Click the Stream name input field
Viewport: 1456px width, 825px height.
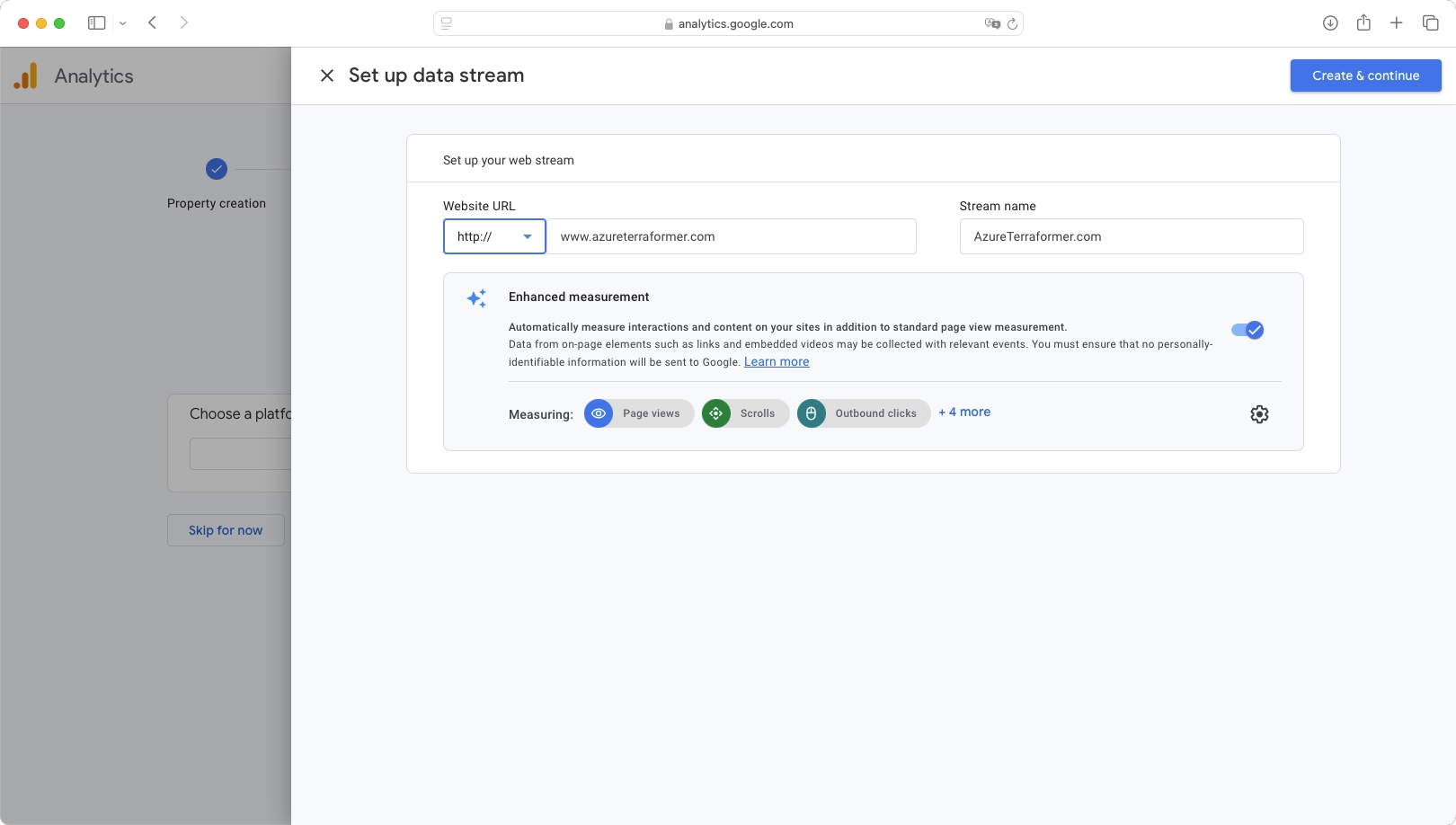point(1132,236)
